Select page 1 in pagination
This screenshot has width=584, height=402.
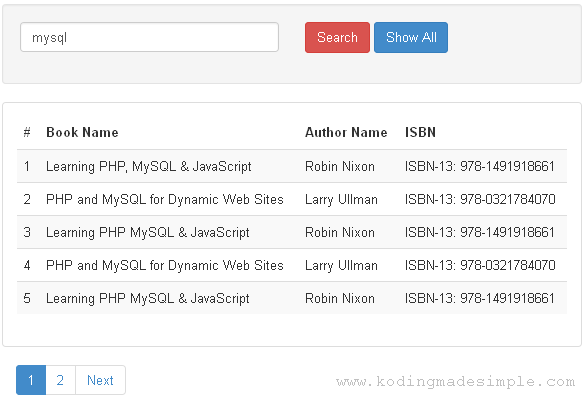[x=31, y=380]
